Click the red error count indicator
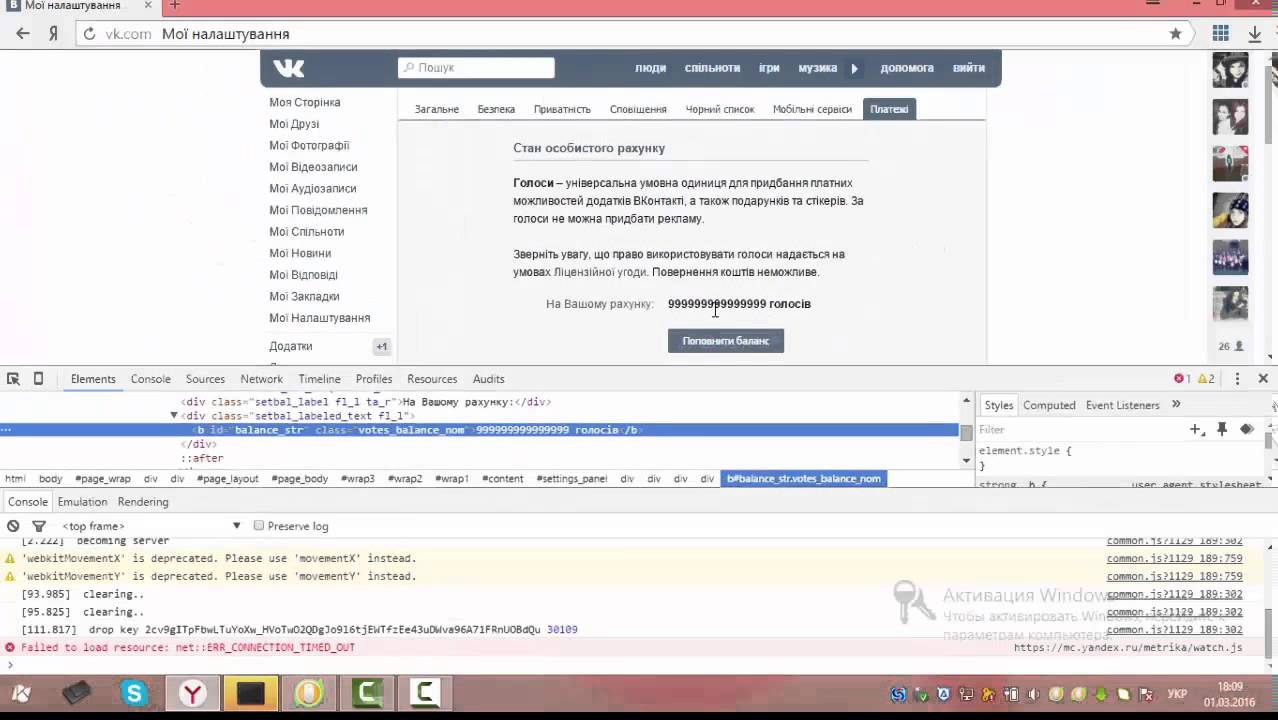 coord(1182,379)
